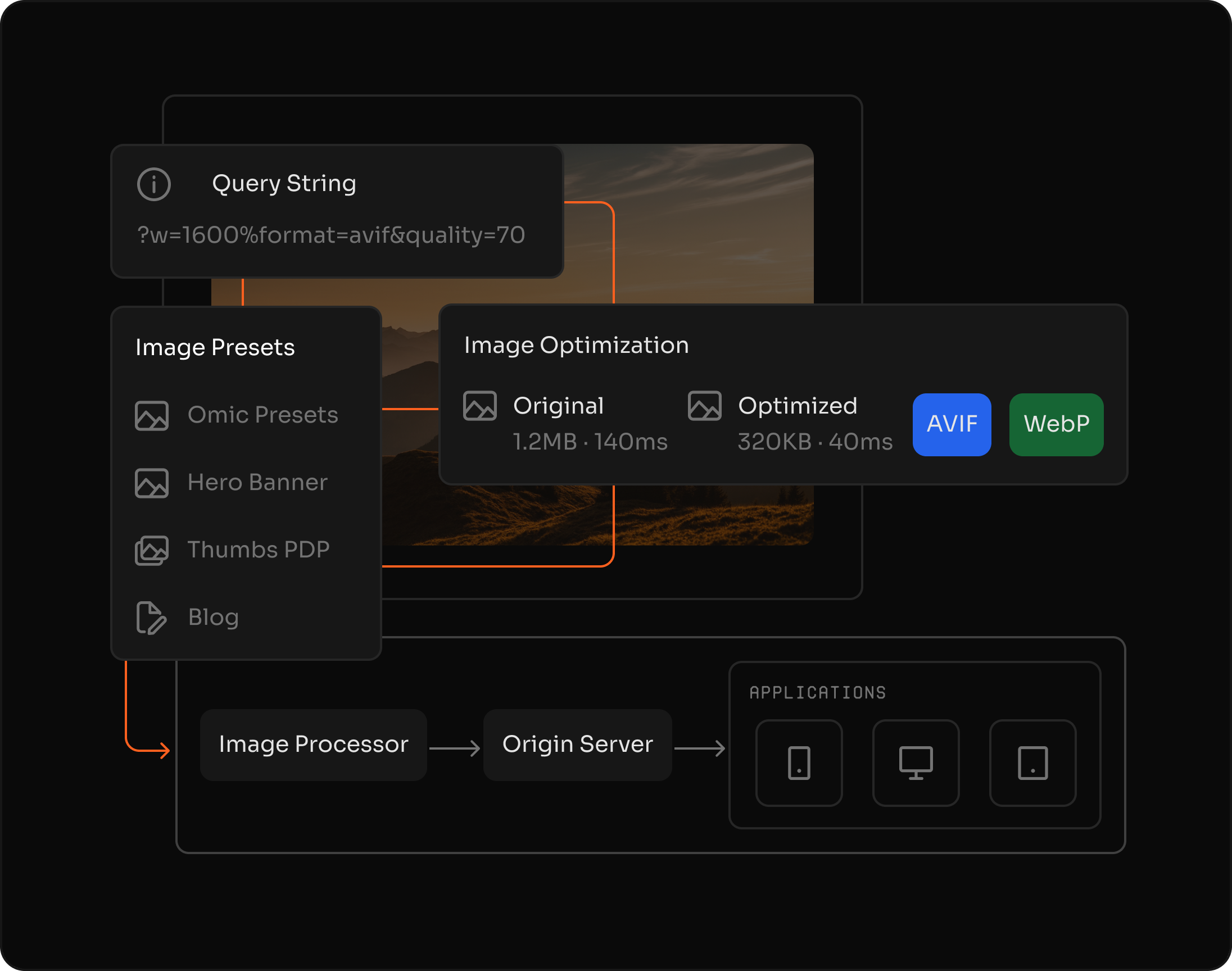Click the Hero Banner preset icon
1232x971 pixels.
click(152, 483)
